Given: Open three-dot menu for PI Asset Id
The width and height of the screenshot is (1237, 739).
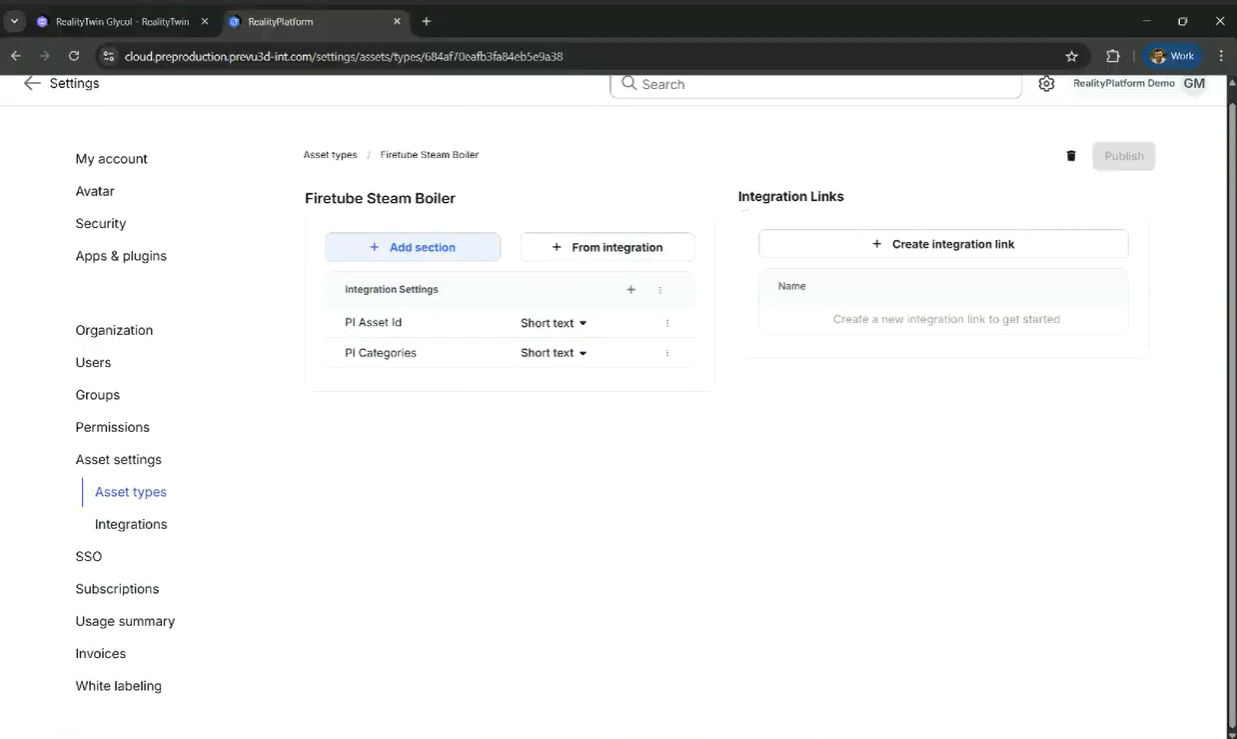Looking at the screenshot, I should point(667,323).
